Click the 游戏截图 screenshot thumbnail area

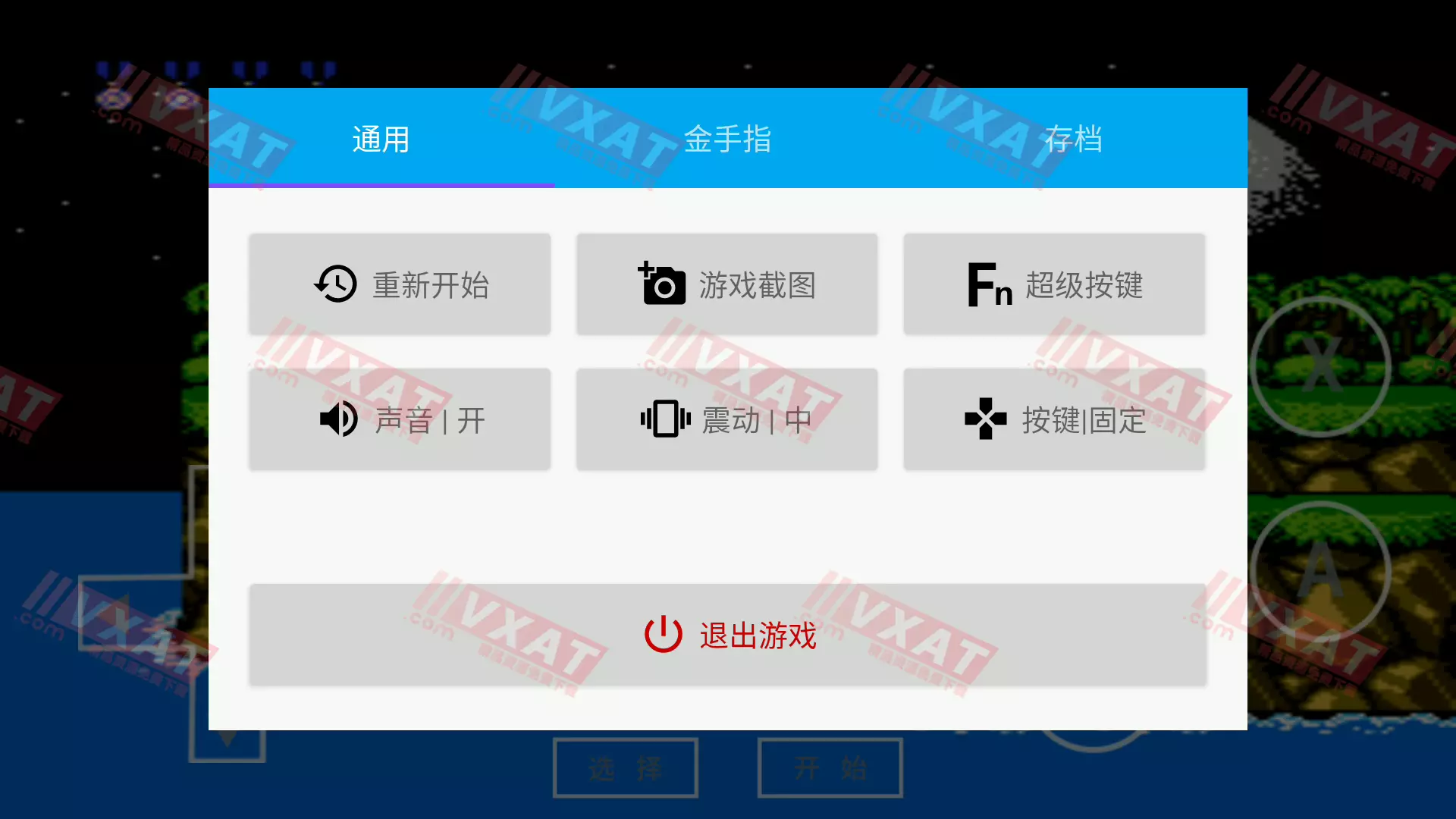(727, 284)
